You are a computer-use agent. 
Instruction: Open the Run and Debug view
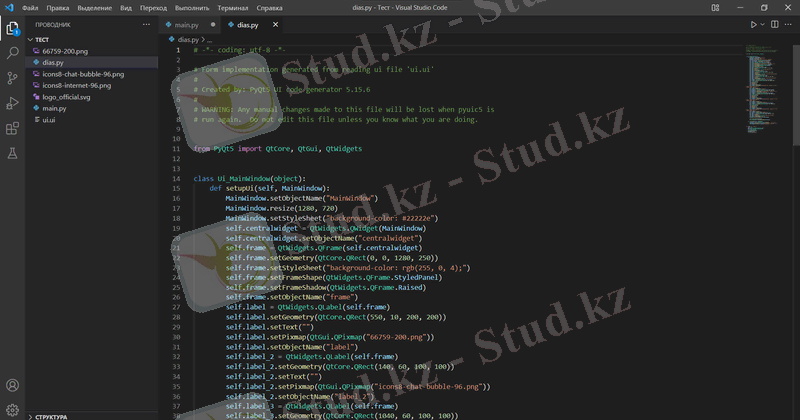(13, 103)
